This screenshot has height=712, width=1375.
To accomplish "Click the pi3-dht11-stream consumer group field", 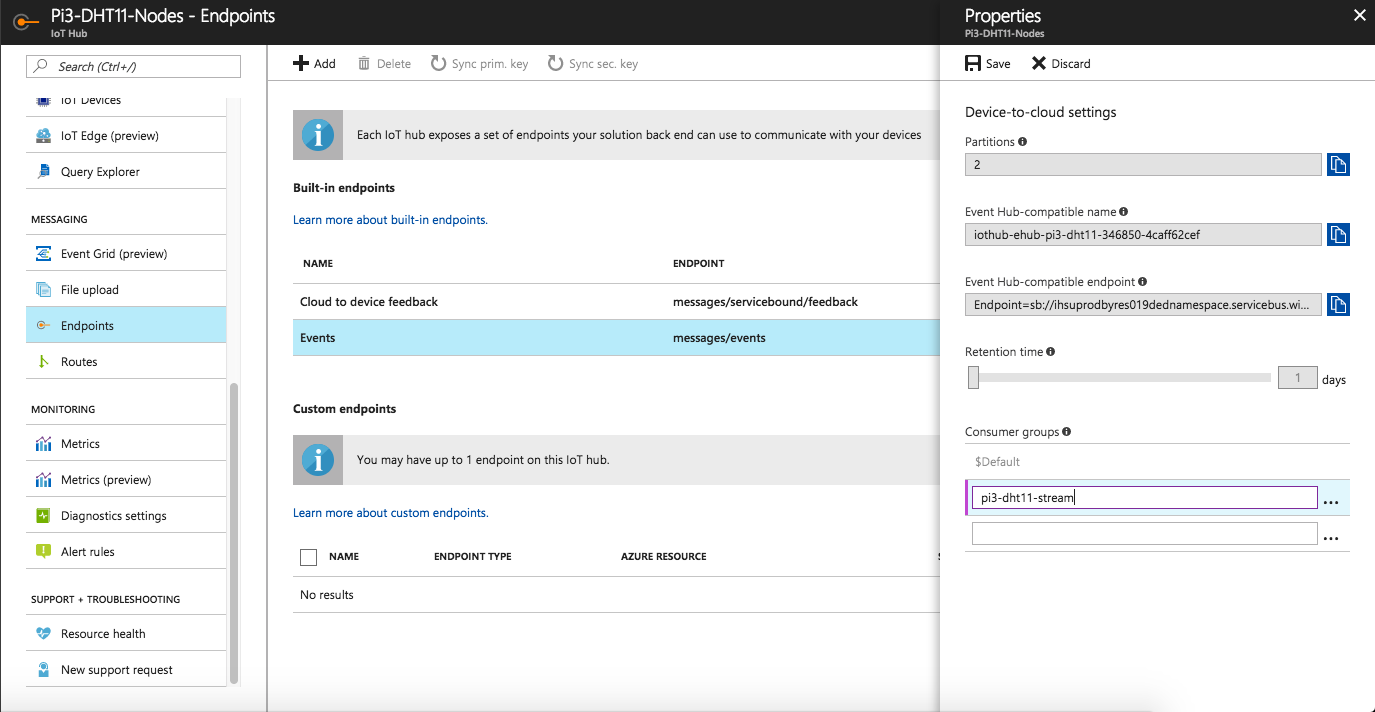I will pos(1144,498).
